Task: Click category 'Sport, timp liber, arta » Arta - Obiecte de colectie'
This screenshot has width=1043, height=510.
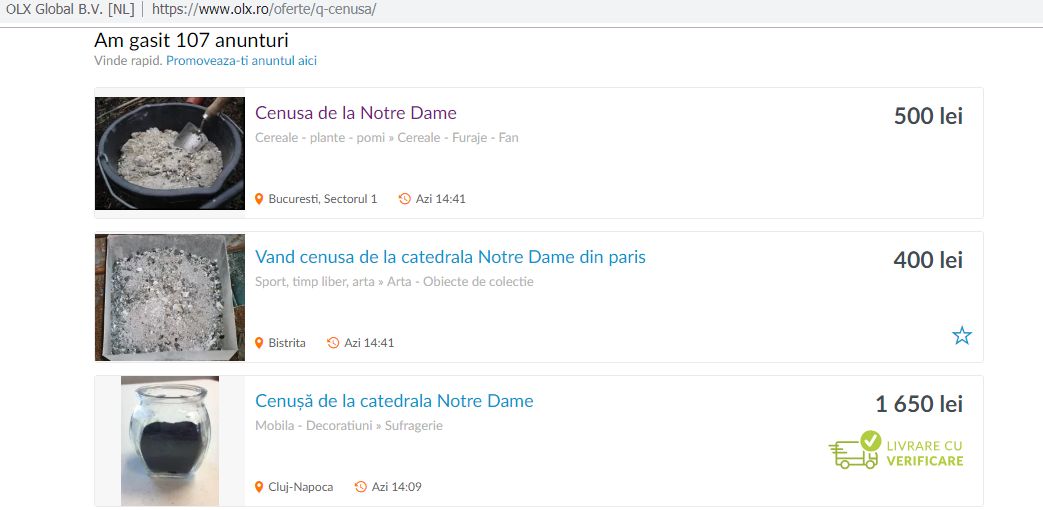Action: coord(394,281)
